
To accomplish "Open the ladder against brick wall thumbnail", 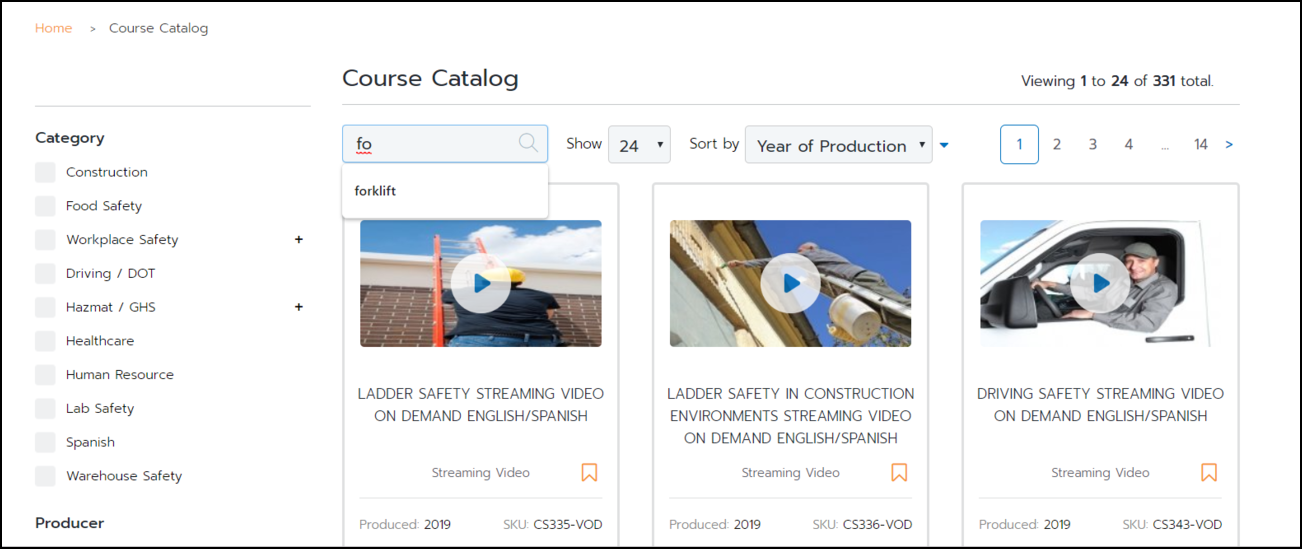I will [x=481, y=284].
